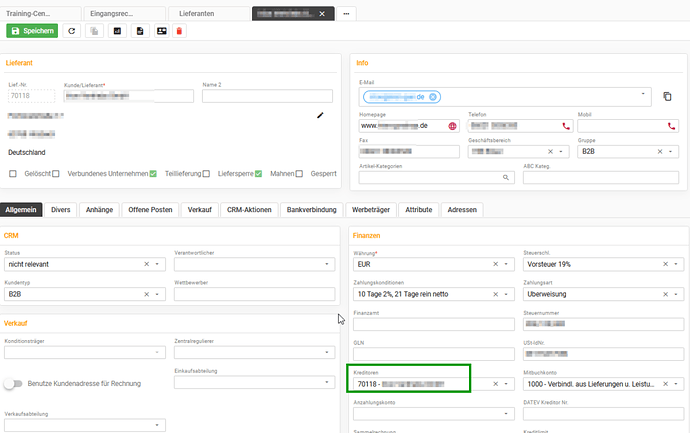
Task: Click the reload icon in the toolbar
Action: pos(72,31)
